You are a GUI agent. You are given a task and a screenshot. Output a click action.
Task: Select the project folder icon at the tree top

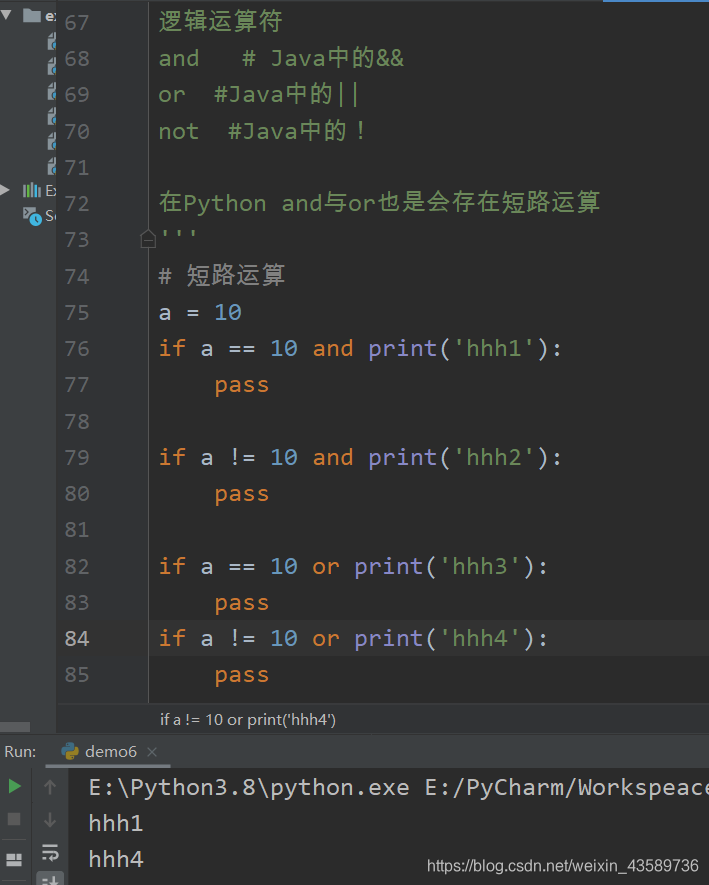click(32, 15)
